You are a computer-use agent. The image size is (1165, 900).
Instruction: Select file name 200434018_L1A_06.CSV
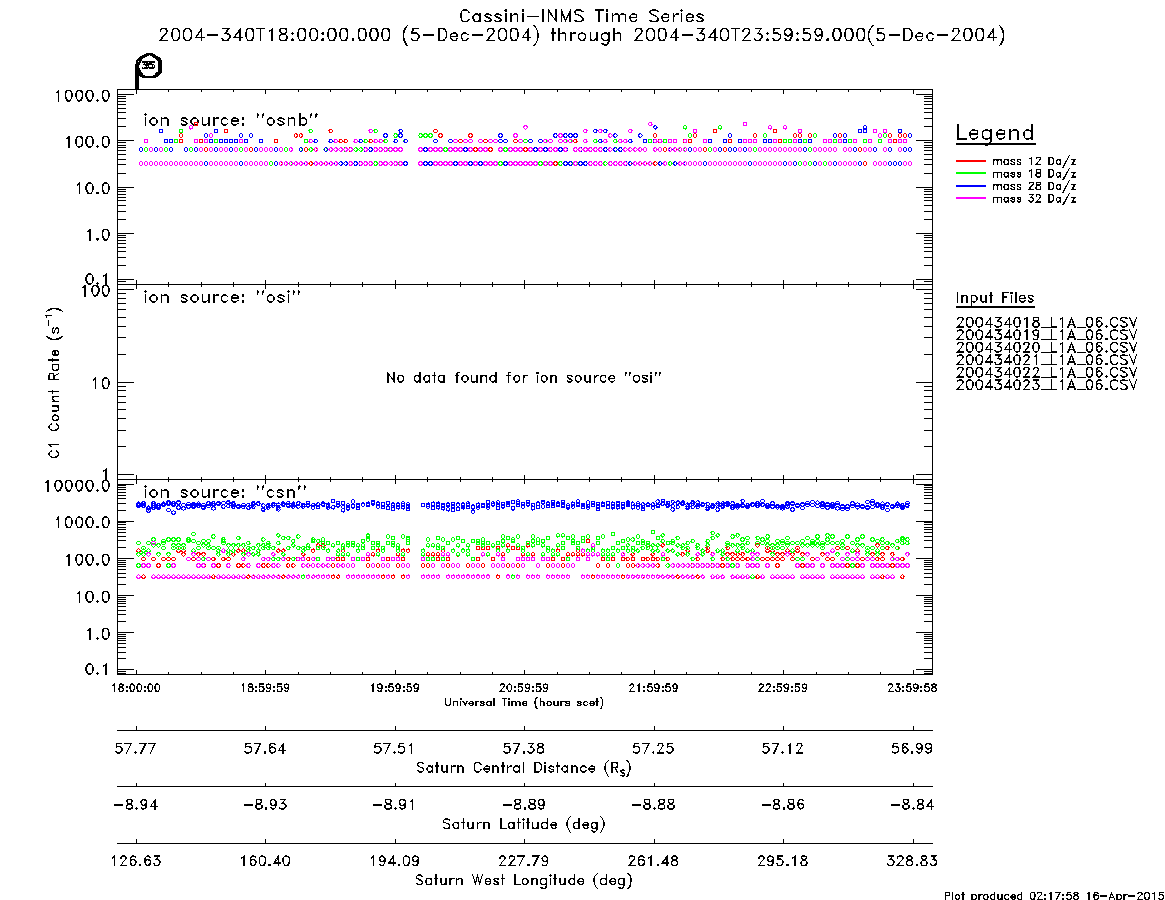[x=1046, y=323]
